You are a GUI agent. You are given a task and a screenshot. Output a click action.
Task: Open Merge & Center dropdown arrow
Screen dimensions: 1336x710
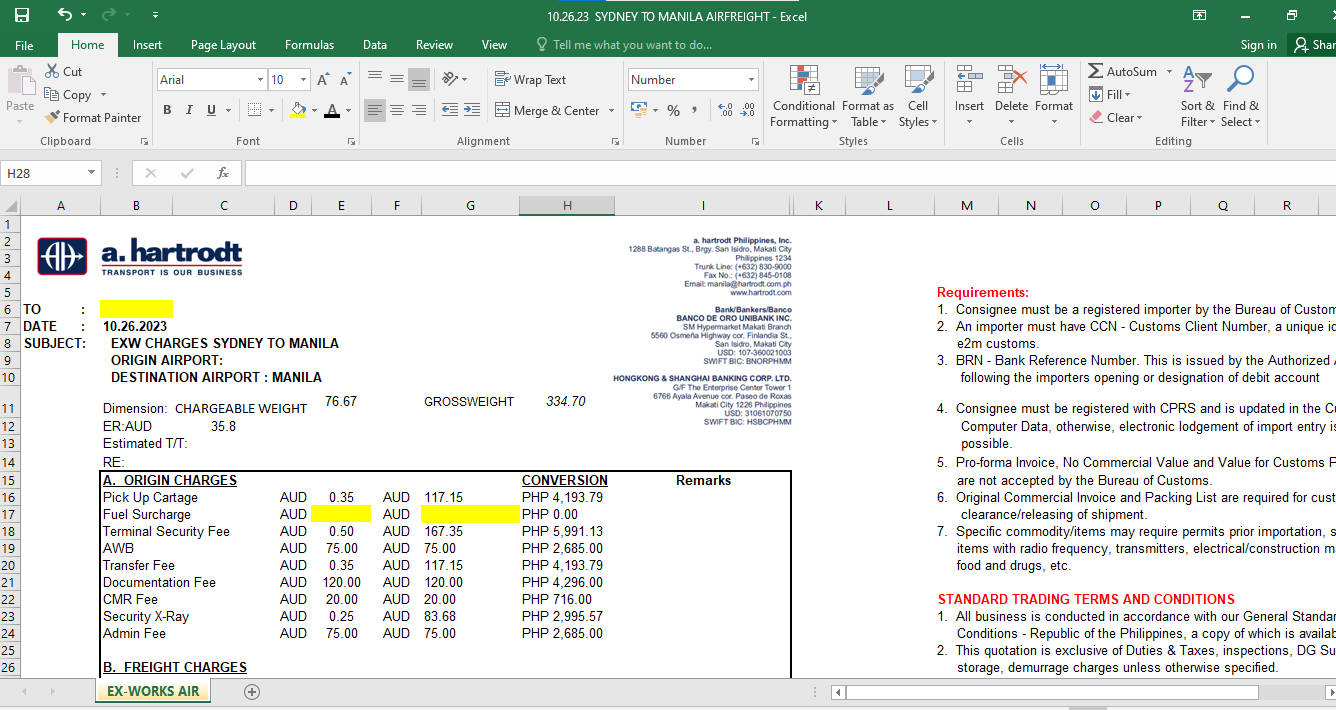pos(612,110)
